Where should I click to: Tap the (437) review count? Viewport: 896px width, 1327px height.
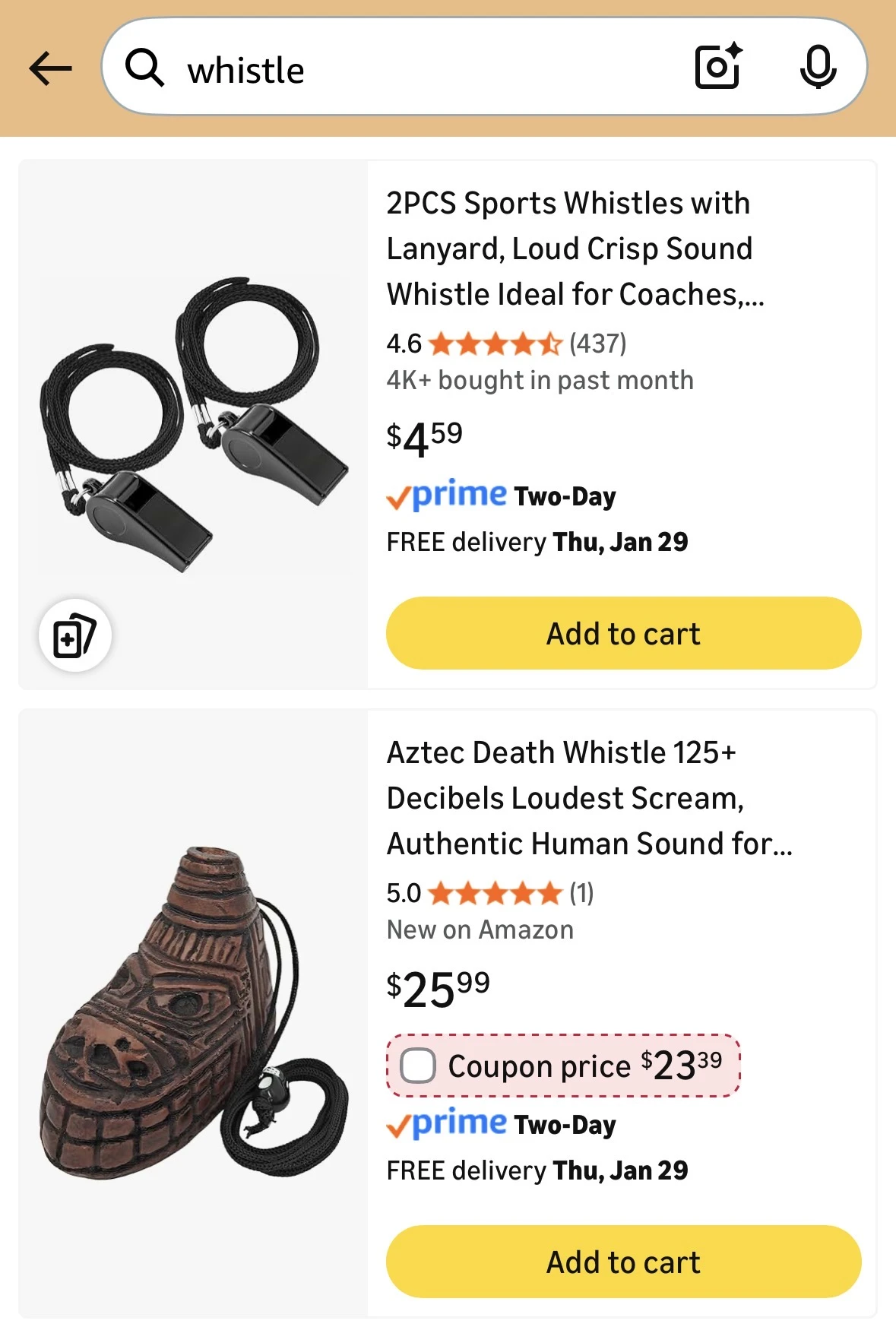click(x=598, y=344)
